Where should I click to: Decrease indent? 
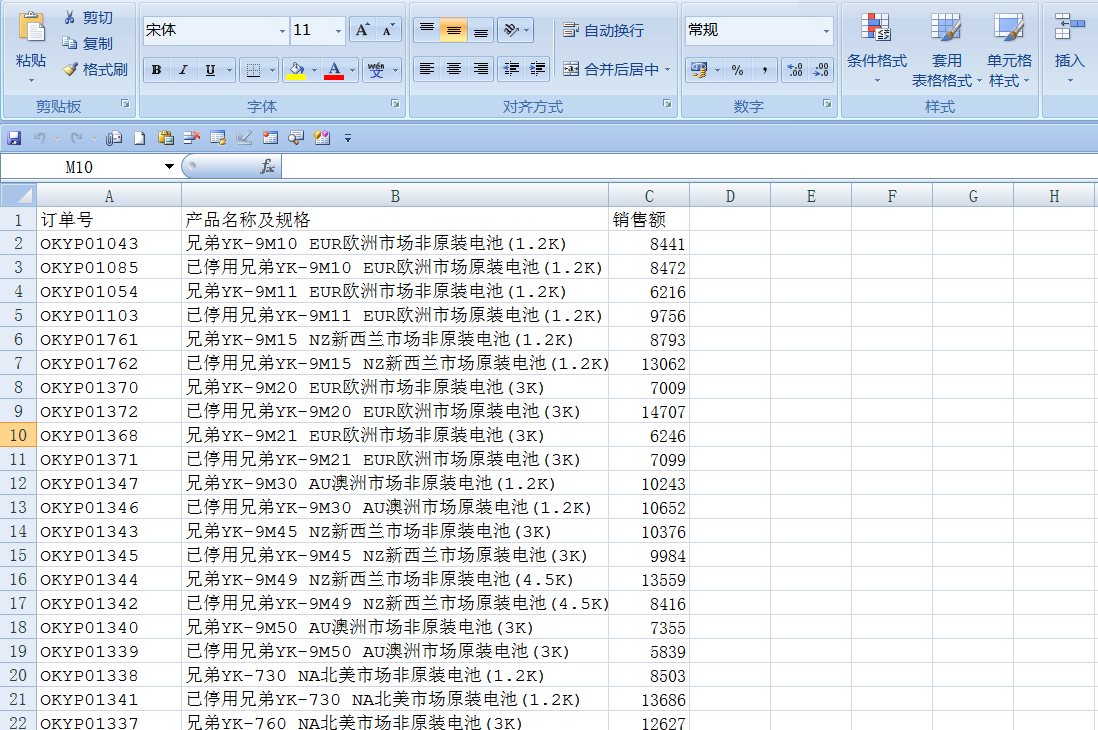point(511,69)
